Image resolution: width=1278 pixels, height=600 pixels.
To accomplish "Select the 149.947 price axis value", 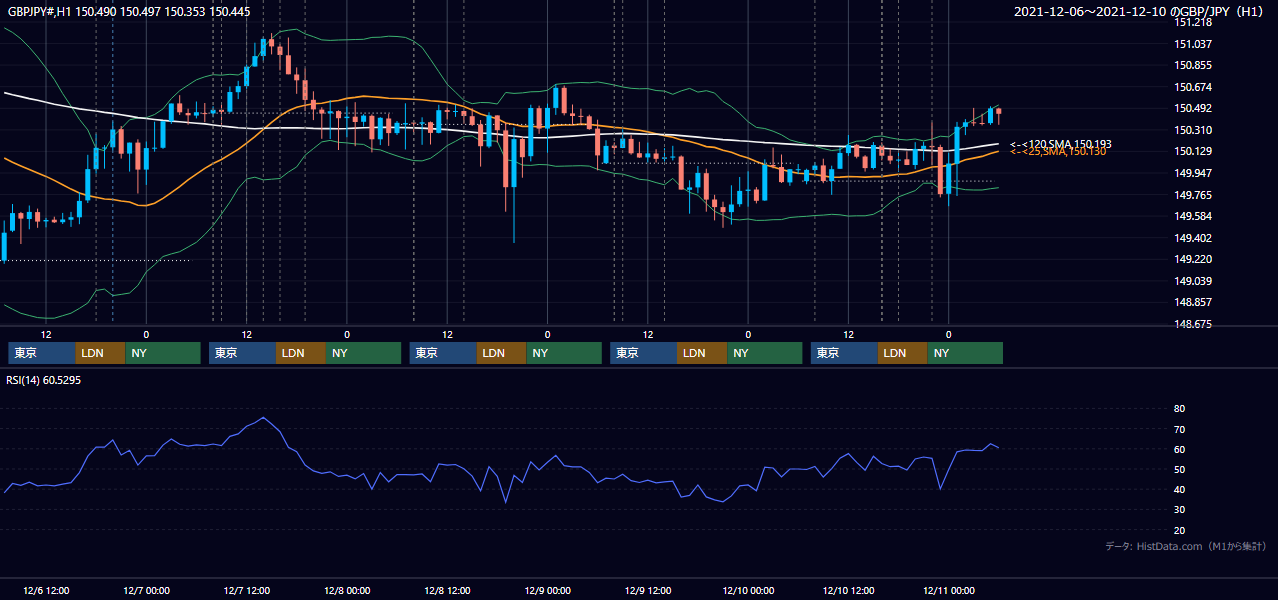I will pos(1193,173).
